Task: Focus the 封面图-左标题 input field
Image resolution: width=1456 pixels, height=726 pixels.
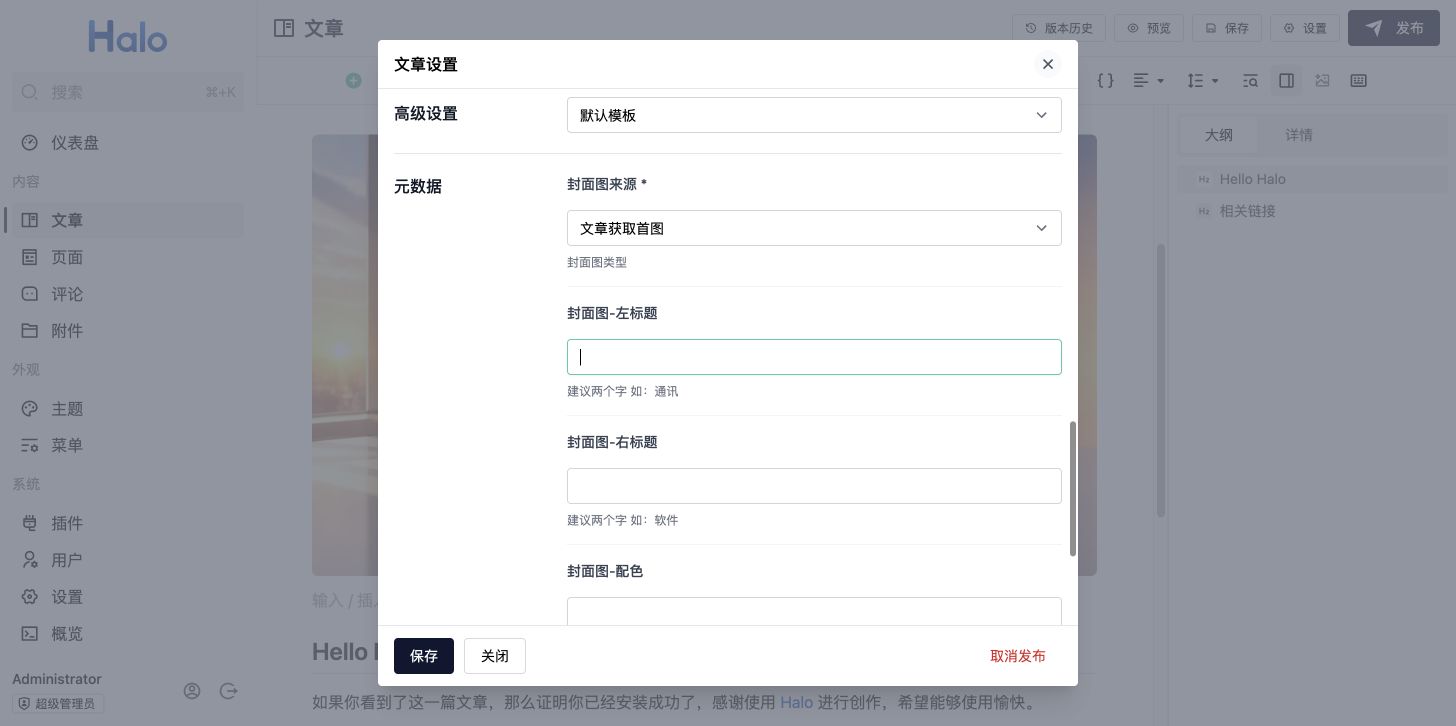Action: [x=814, y=357]
